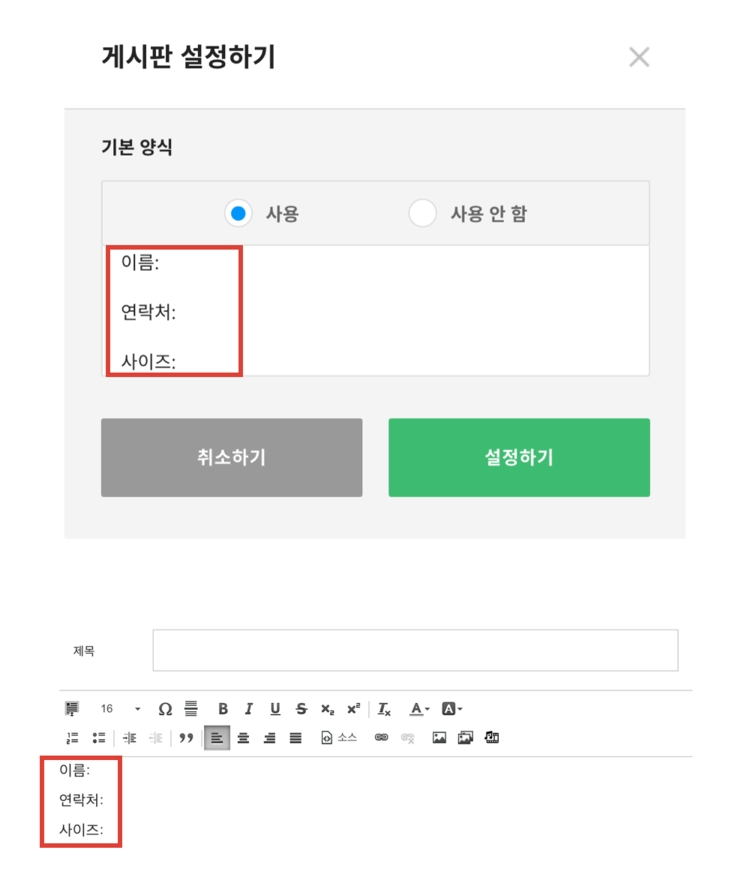Format text as block quote

click(x=186, y=738)
